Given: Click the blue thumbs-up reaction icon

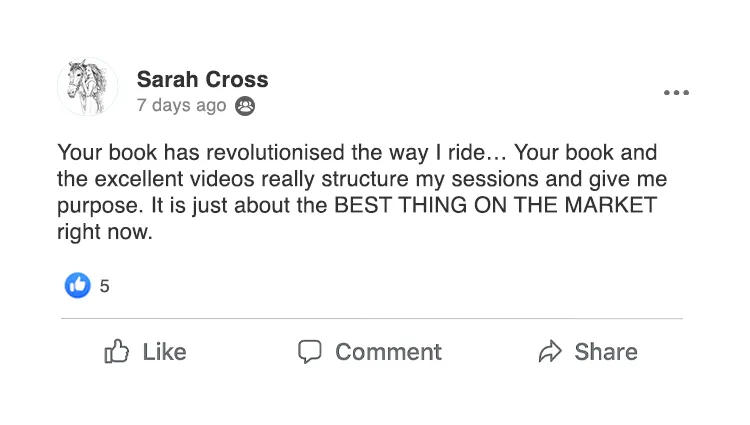Looking at the screenshot, I should [x=77, y=285].
